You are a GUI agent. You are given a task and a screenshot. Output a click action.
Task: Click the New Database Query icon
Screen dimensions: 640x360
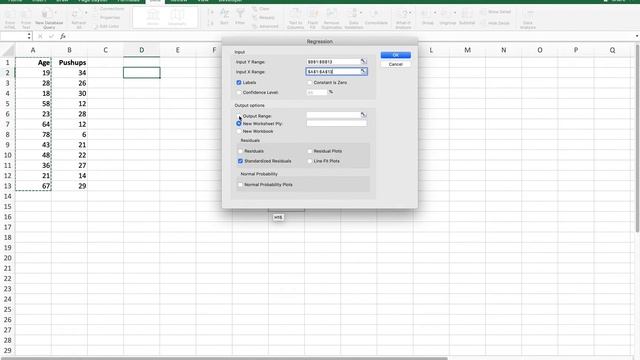point(49,19)
